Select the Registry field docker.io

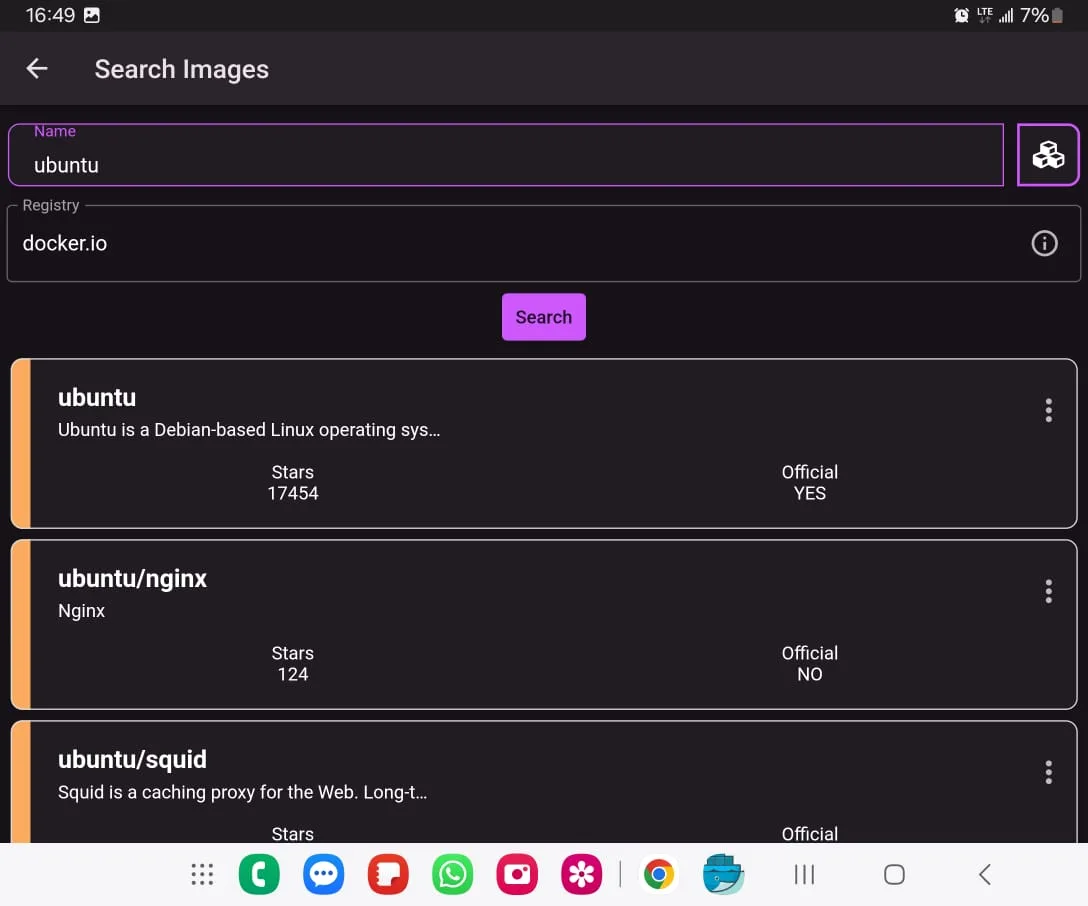543,243
